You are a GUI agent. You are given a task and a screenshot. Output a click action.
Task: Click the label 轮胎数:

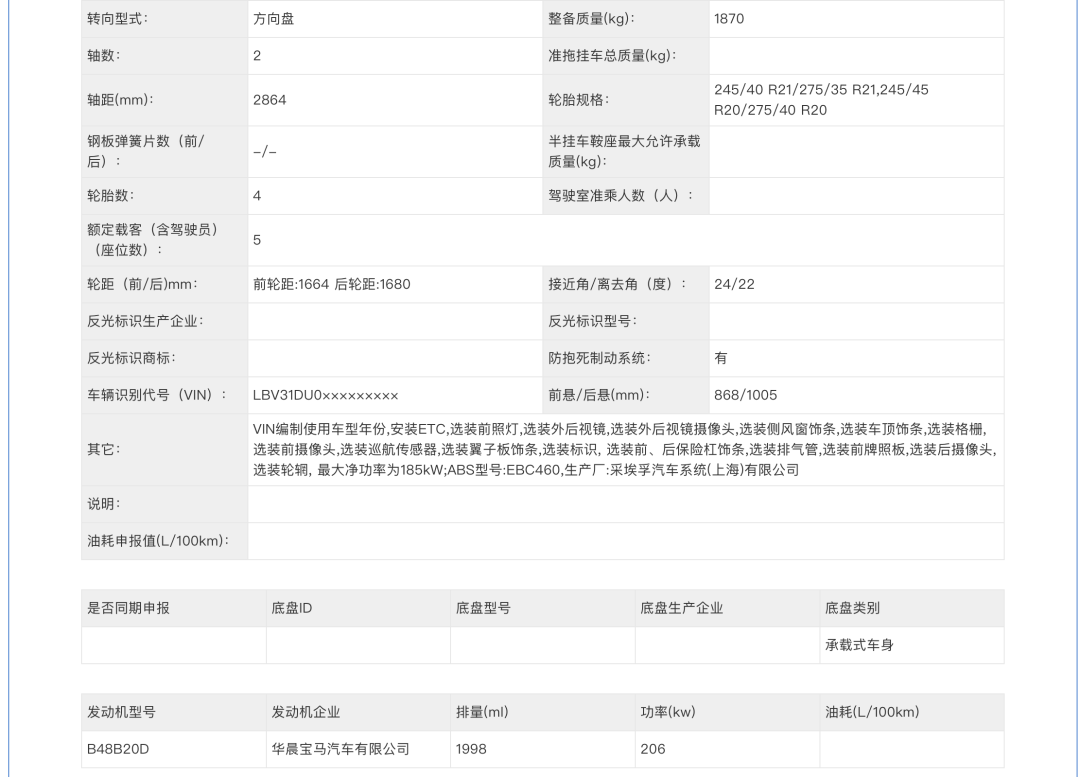click(x=111, y=196)
